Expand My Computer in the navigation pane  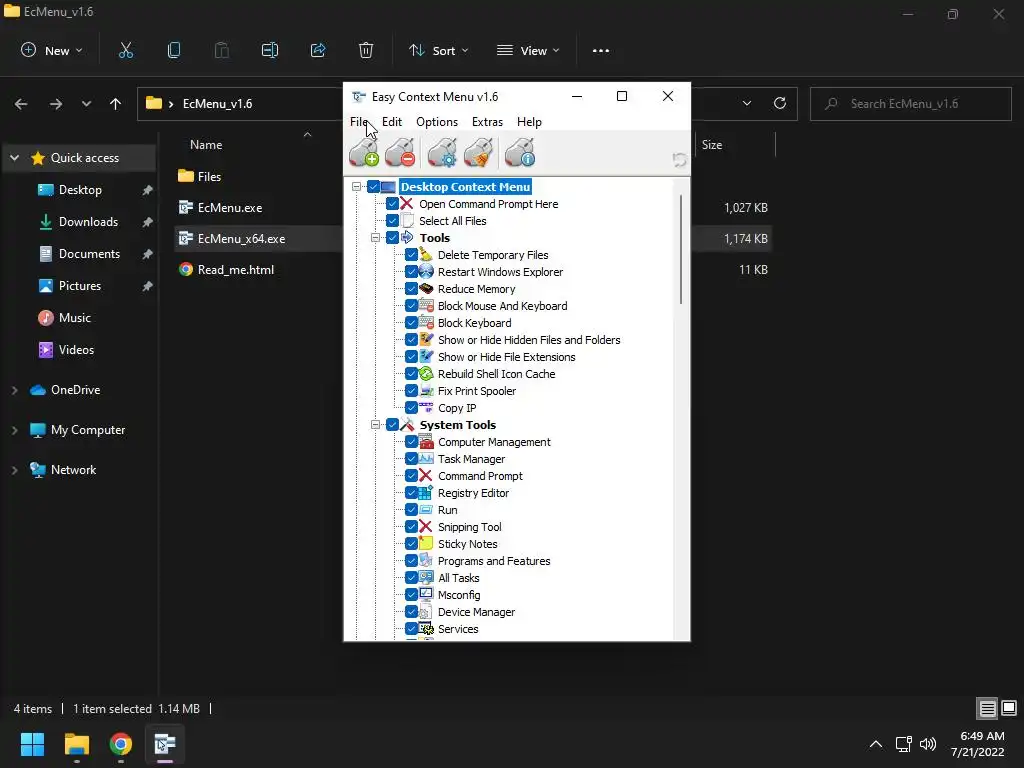pos(14,430)
